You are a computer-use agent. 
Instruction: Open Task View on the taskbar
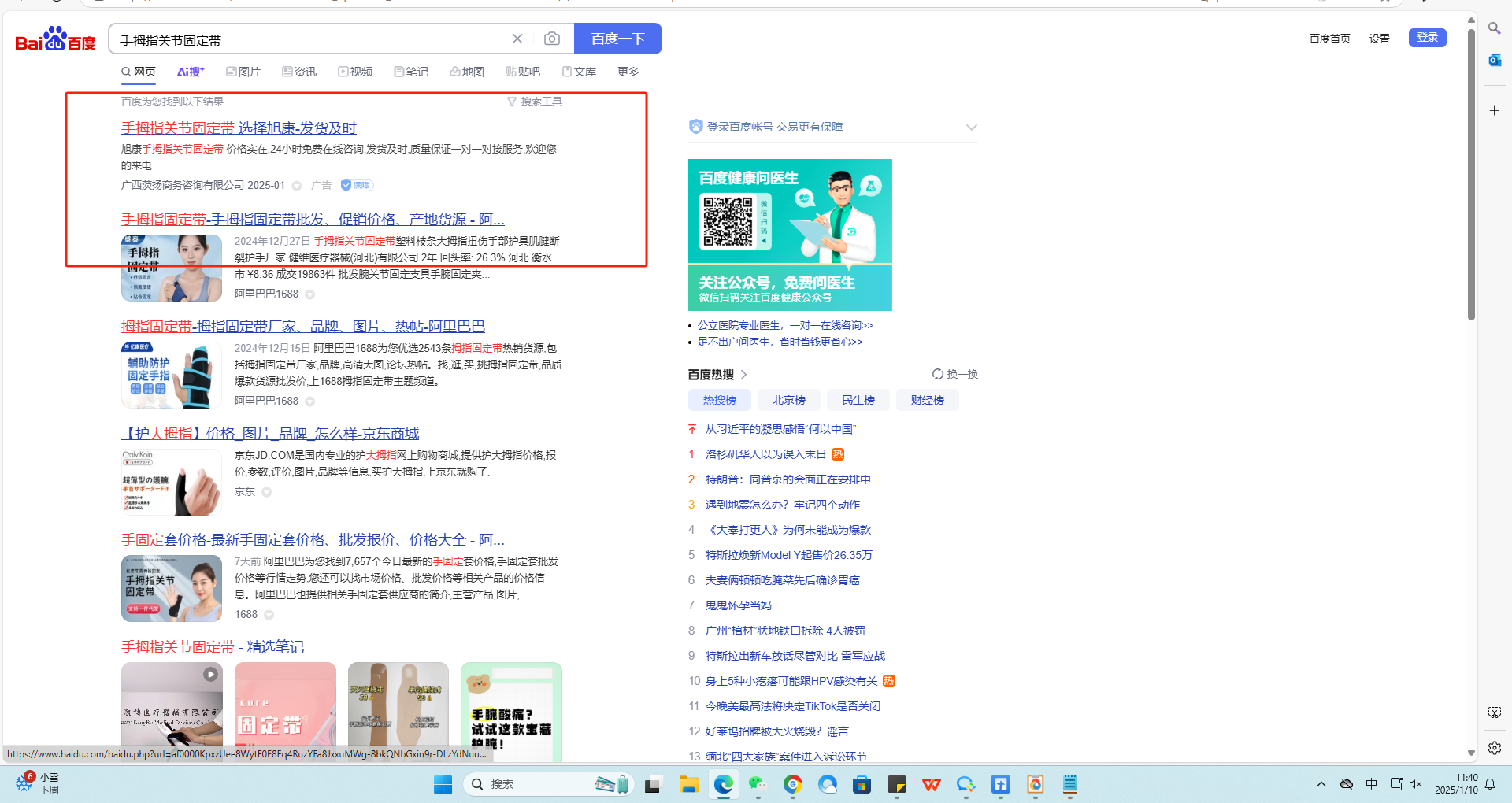pyautogui.click(x=652, y=784)
